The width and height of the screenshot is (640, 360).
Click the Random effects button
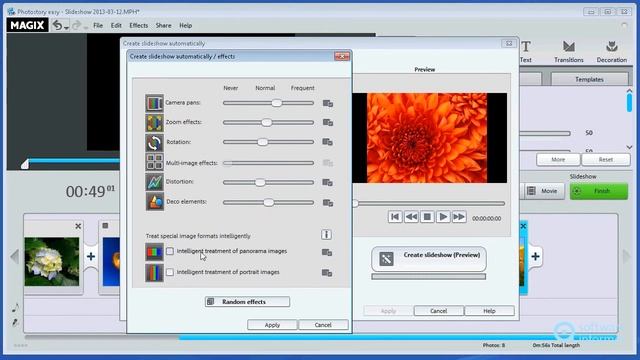pyautogui.click(x=247, y=302)
